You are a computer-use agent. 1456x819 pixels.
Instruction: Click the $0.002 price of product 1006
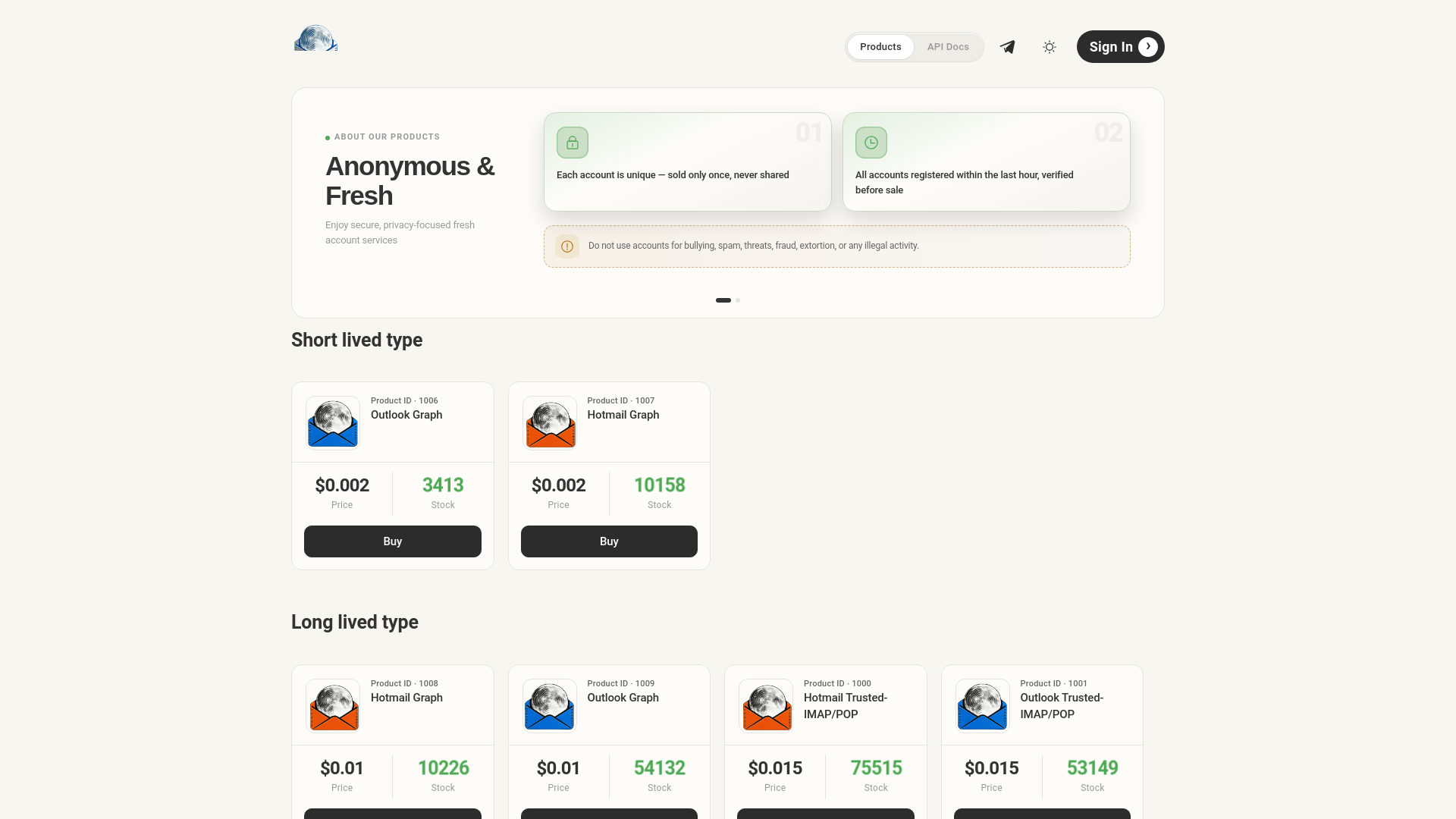tap(342, 485)
